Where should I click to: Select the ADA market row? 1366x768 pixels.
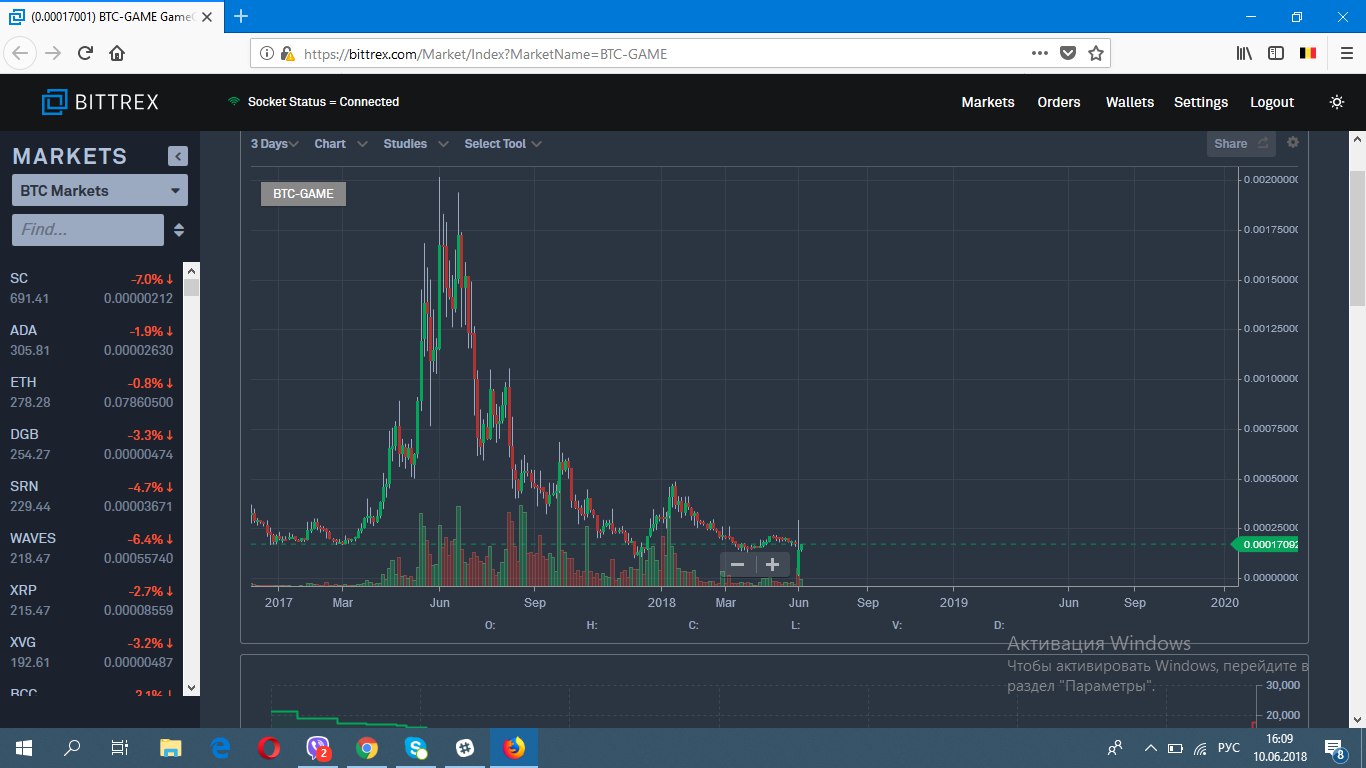click(92, 340)
